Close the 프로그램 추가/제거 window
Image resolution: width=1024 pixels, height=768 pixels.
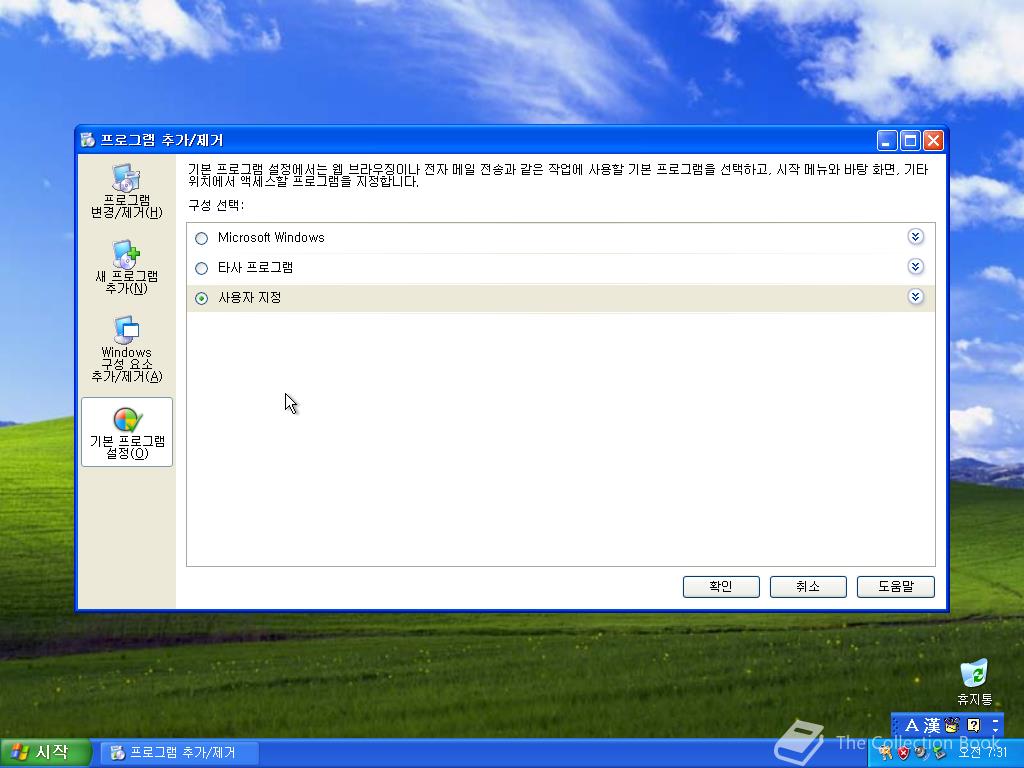(933, 140)
